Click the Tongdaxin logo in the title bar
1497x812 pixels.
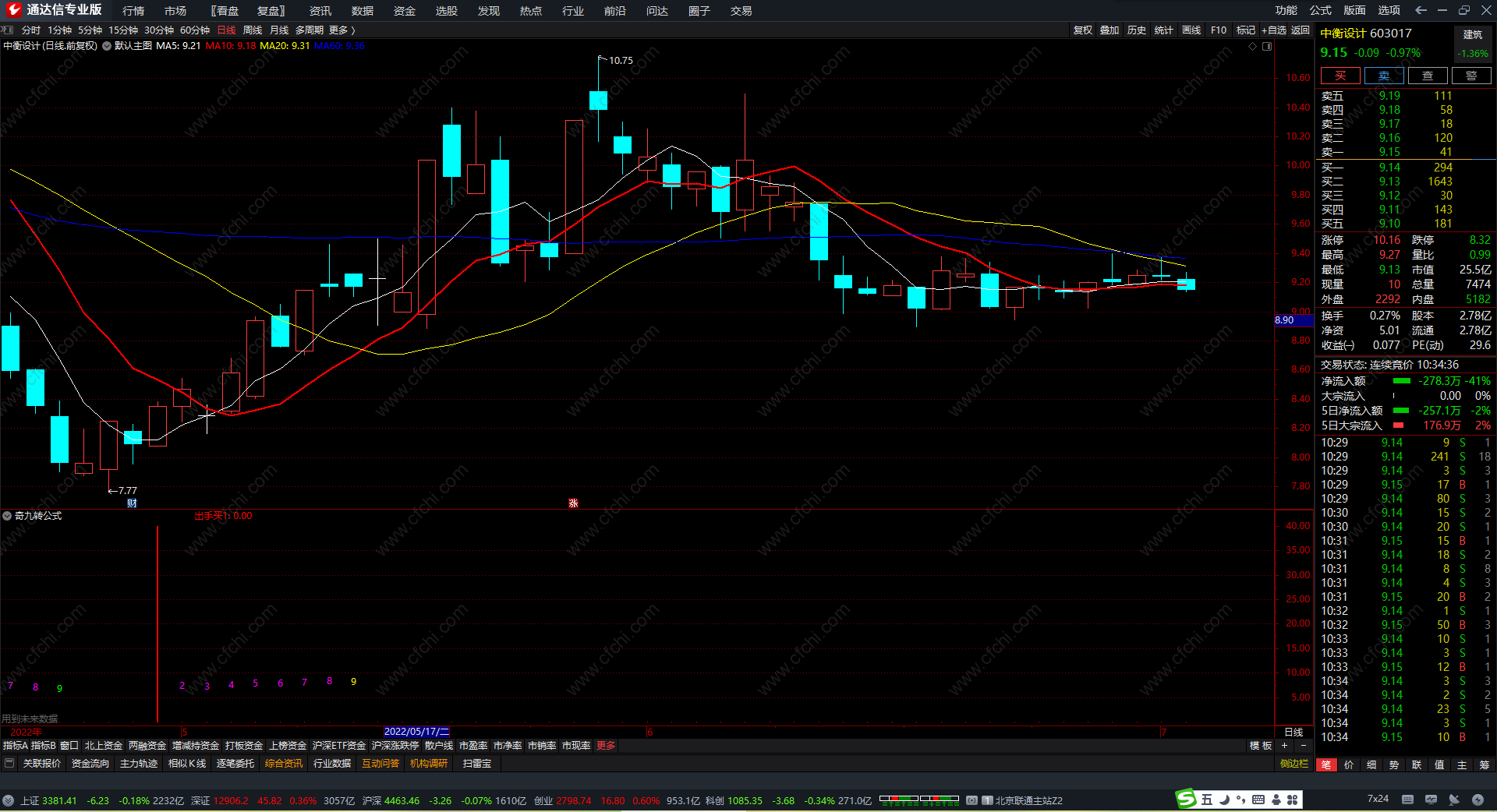click(x=13, y=10)
